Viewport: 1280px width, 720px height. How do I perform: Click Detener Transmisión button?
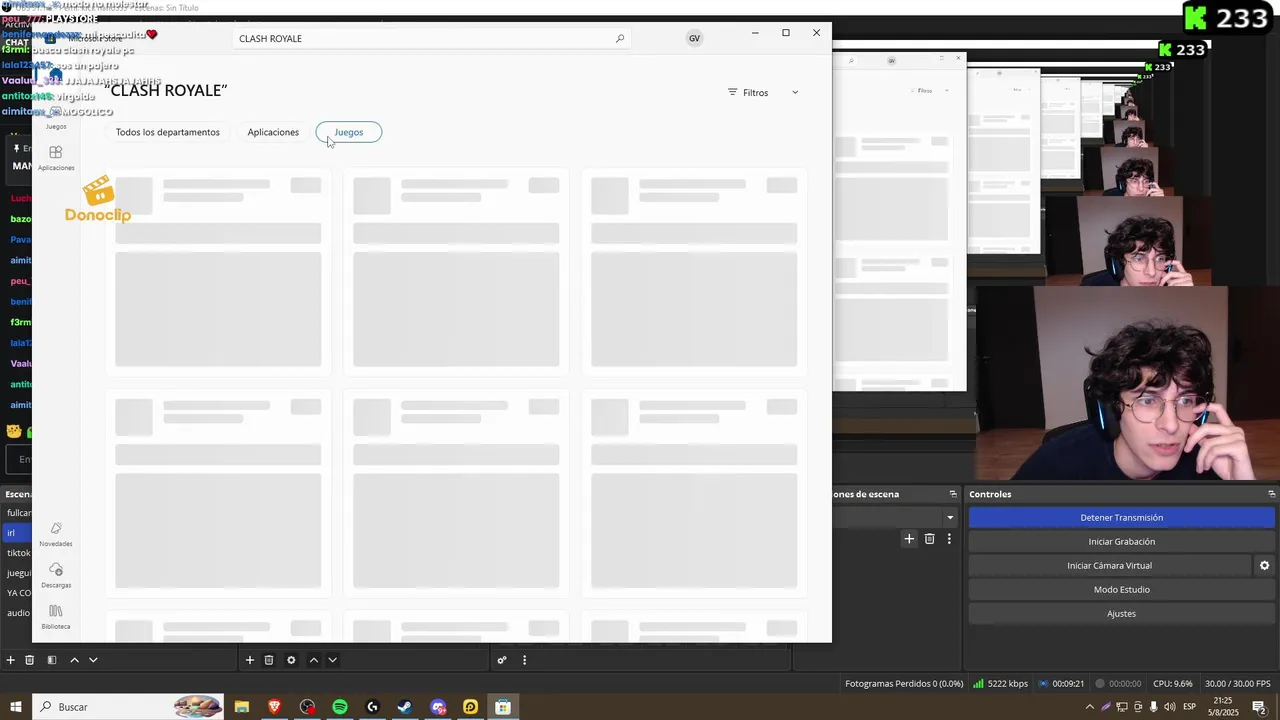pyautogui.click(x=1121, y=518)
